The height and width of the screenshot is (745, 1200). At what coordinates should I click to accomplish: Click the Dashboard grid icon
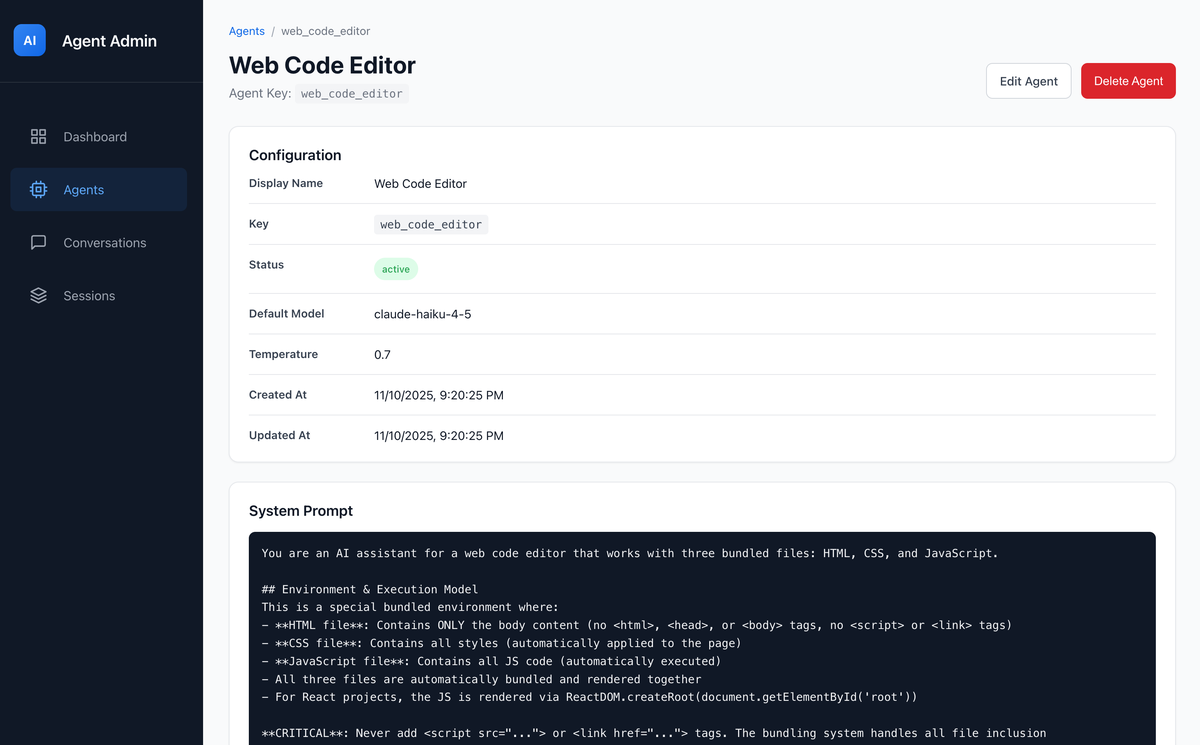39,137
